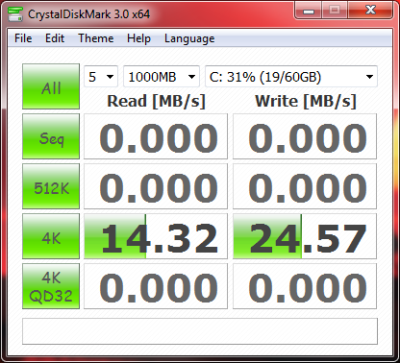Click the CrystalDiskMark app icon in title bar
Screen dimensions: 400x363
[x=15, y=14]
